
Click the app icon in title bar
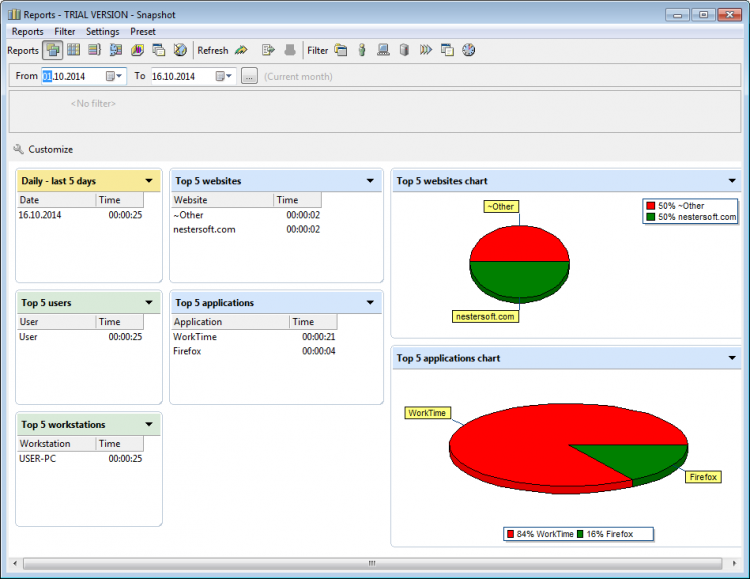click(14, 14)
